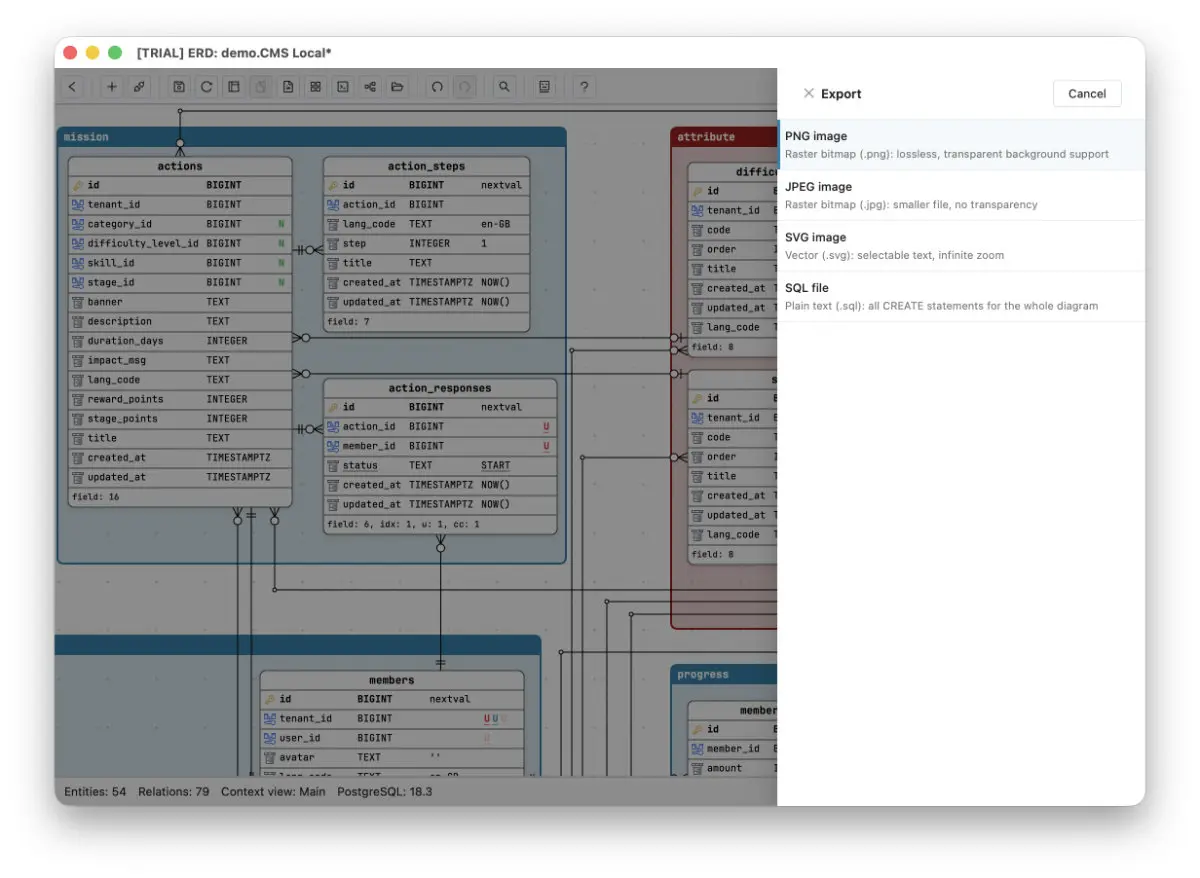1200x878 pixels.
Task: Click foreign key icon beside tenant_id in actions
Action: click(x=77, y=204)
